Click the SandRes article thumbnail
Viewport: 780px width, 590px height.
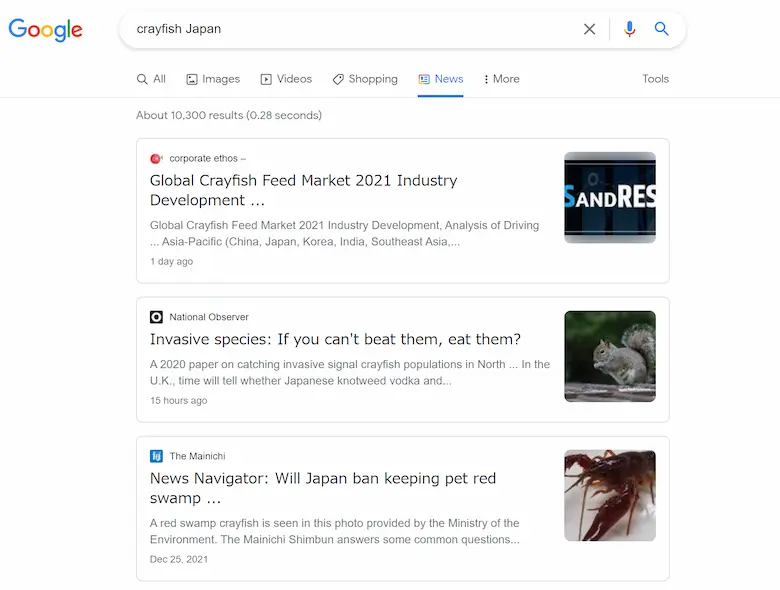610,197
